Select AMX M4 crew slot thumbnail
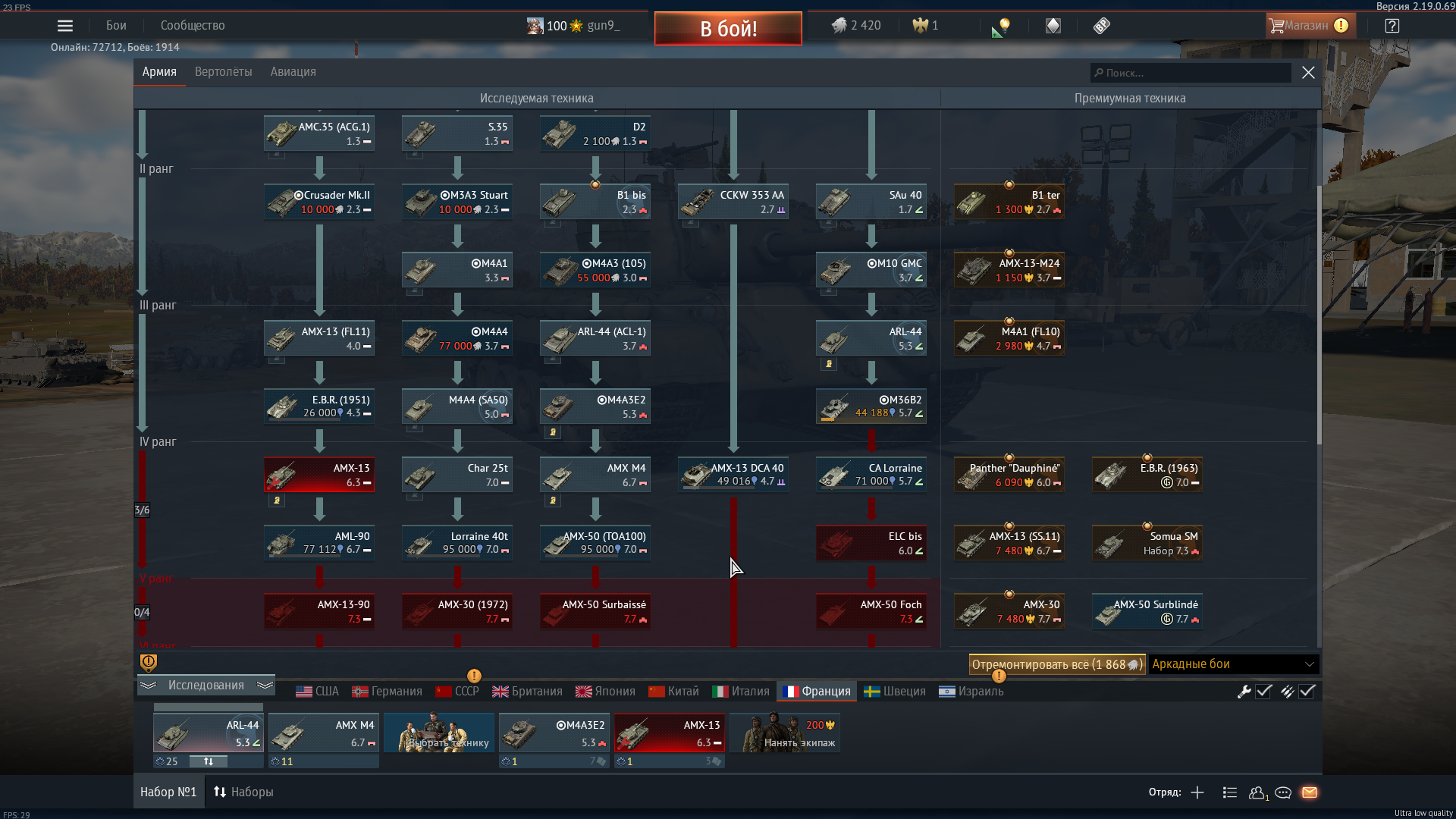Screen dimensions: 1456x819 (x=324, y=733)
